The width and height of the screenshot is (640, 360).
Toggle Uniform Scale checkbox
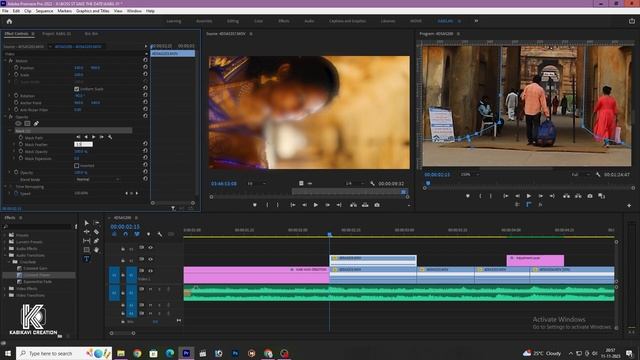(x=77, y=89)
